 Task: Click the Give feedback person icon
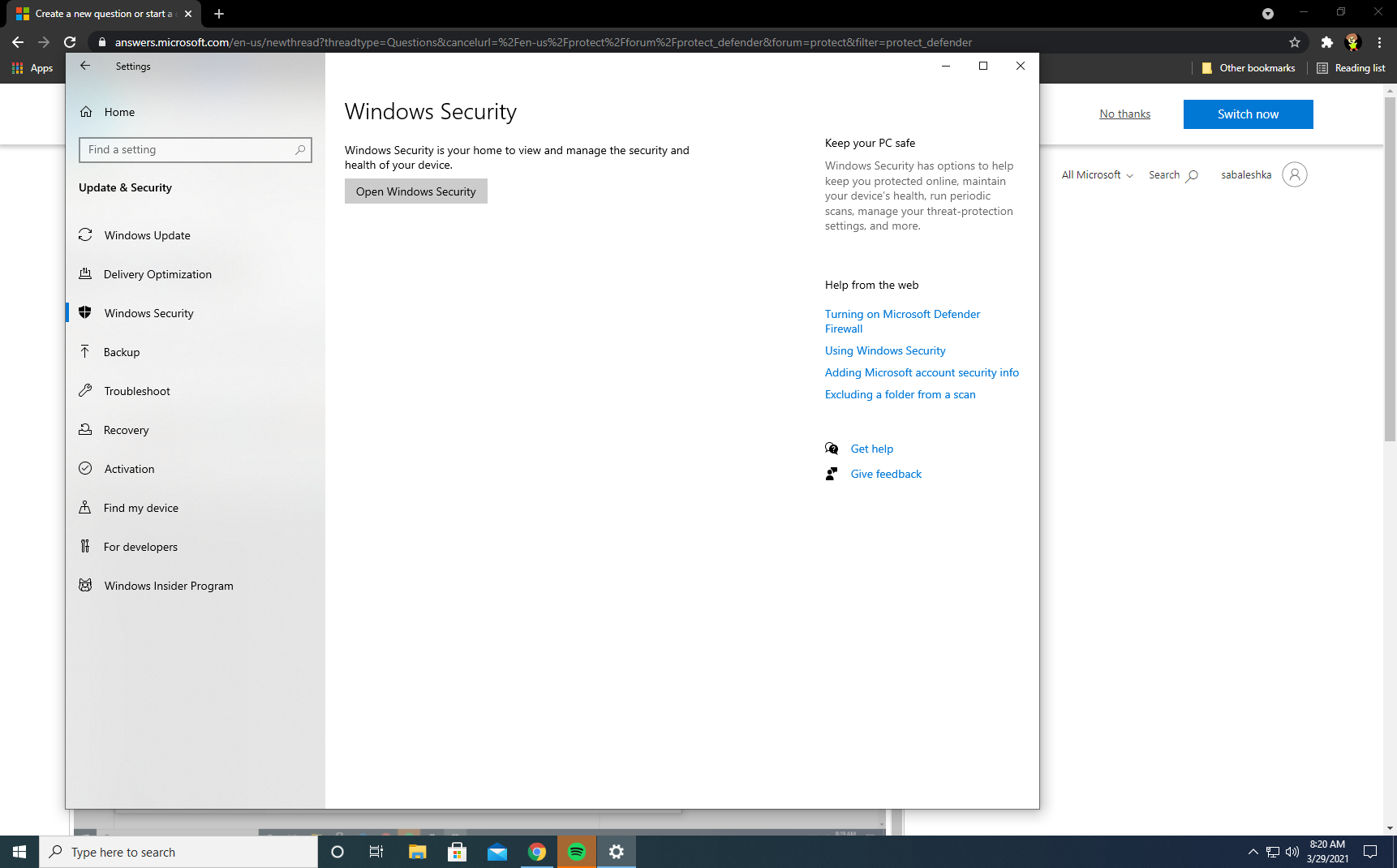[832, 474]
